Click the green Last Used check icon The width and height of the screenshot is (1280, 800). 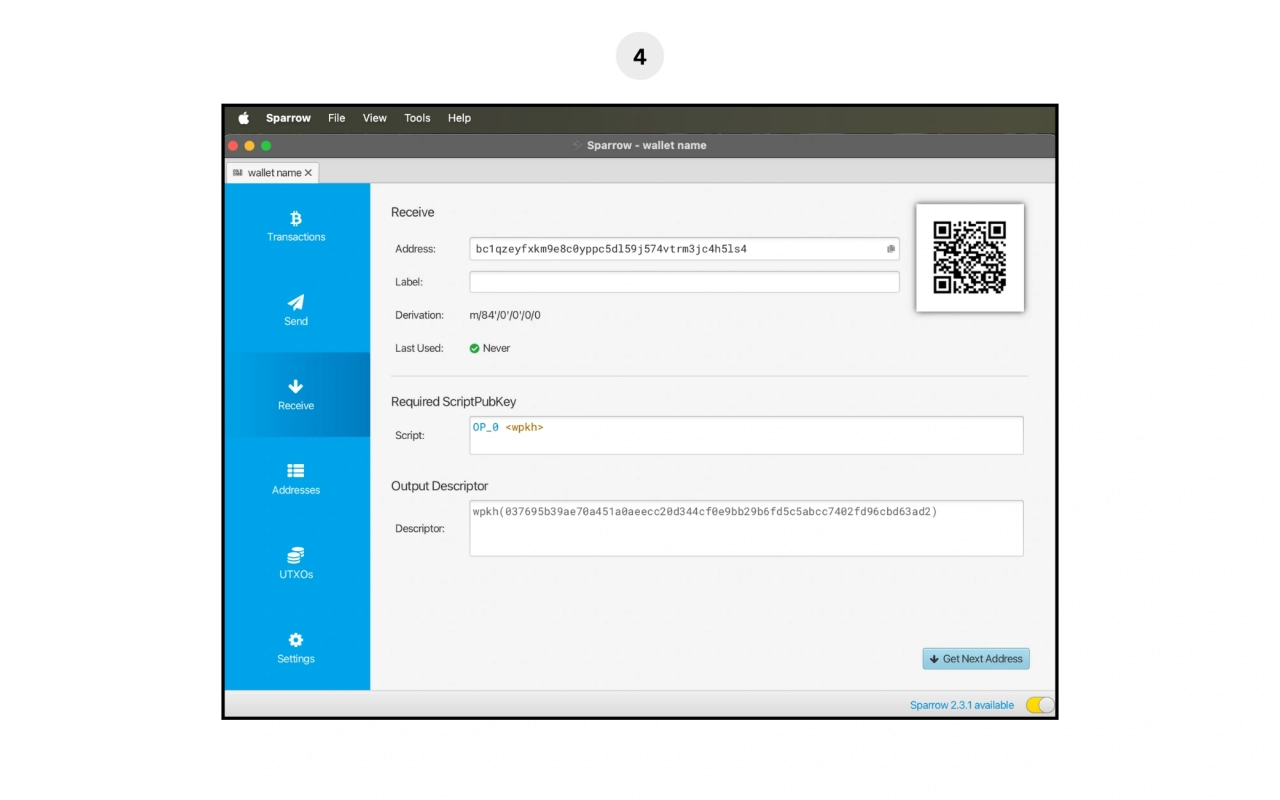coord(475,348)
